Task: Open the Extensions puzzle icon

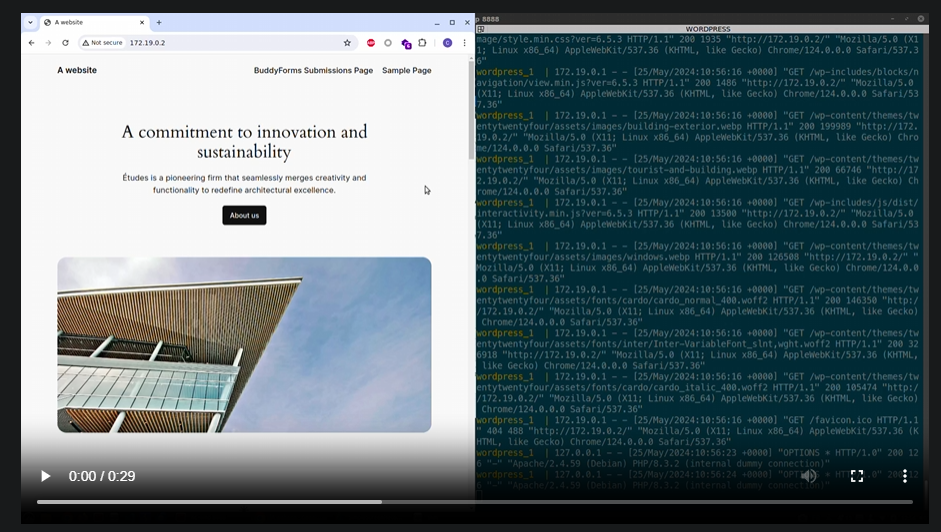Action: pyautogui.click(x=422, y=43)
